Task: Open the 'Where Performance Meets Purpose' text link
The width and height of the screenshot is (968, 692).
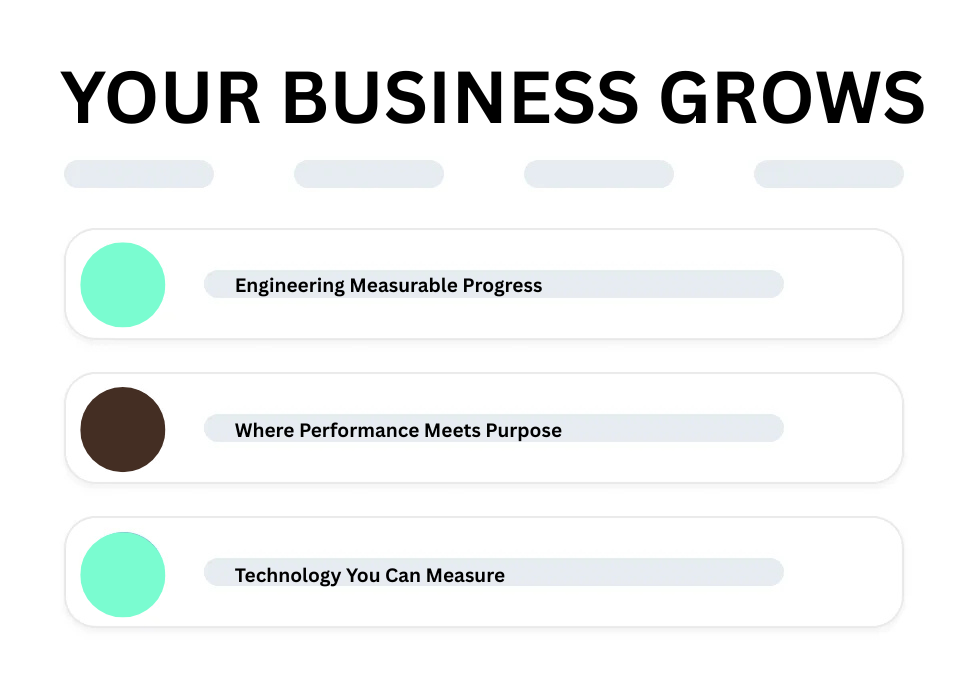Action: click(398, 430)
